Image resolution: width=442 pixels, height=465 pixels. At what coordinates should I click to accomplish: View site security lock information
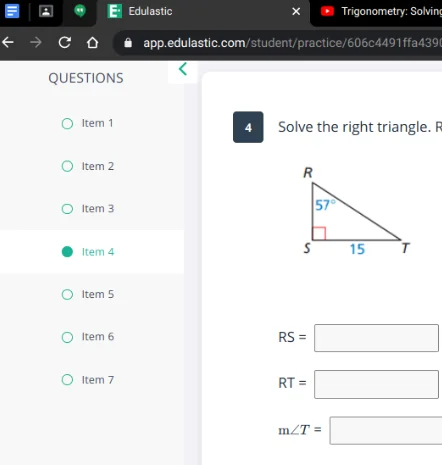pos(128,43)
